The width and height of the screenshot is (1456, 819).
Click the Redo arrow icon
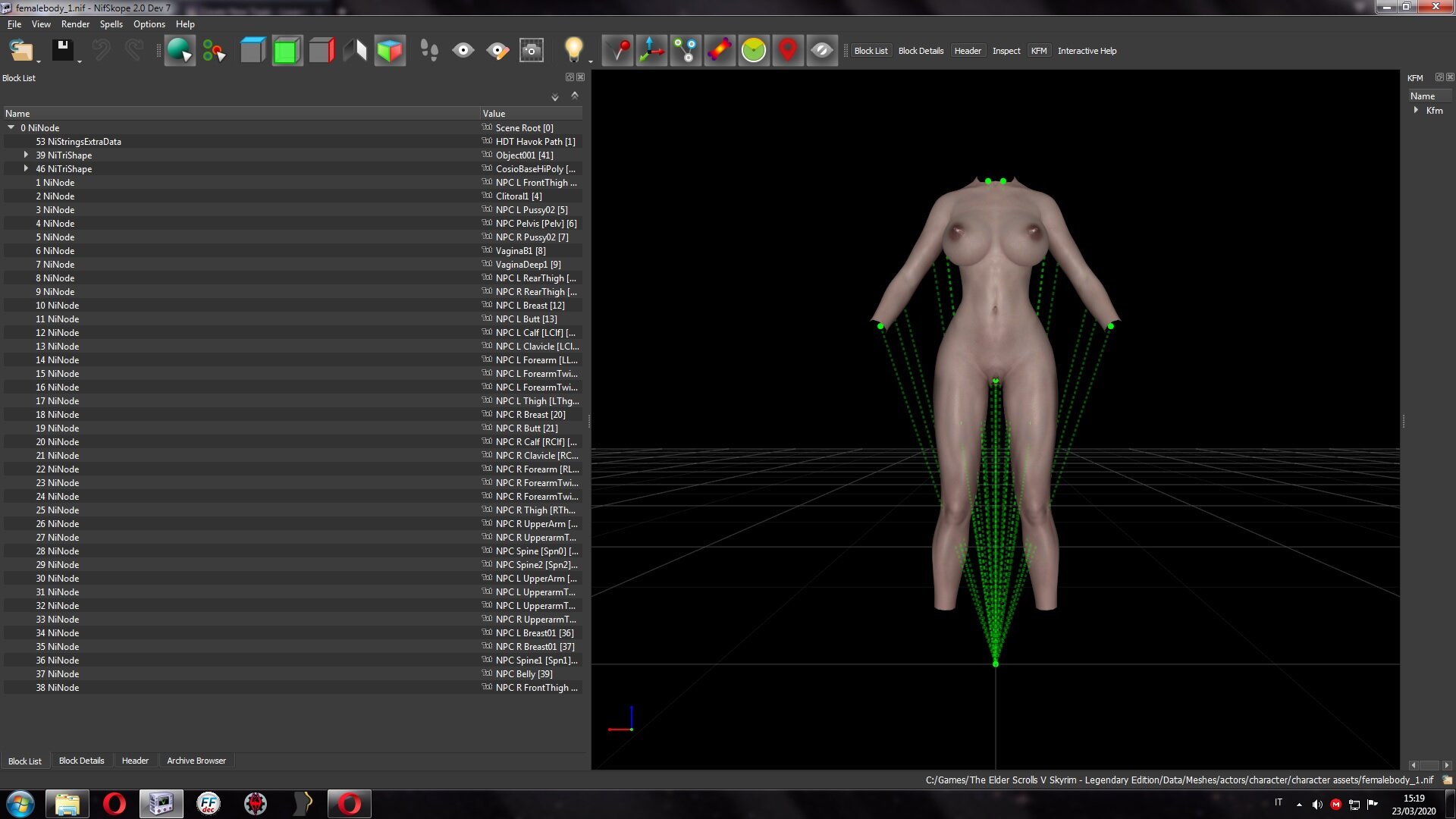134,51
